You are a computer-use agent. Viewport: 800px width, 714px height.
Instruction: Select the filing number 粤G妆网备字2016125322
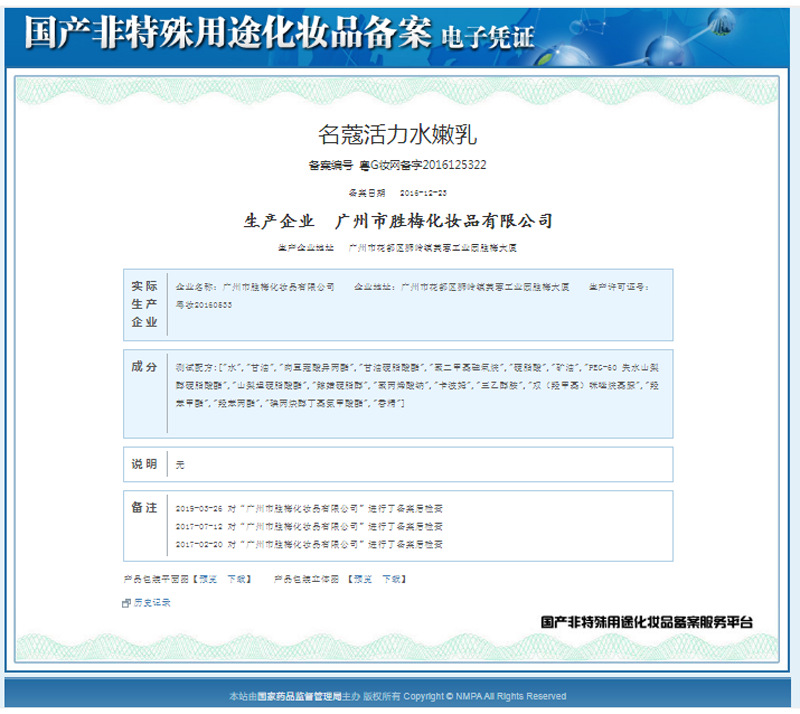point(423,165)
